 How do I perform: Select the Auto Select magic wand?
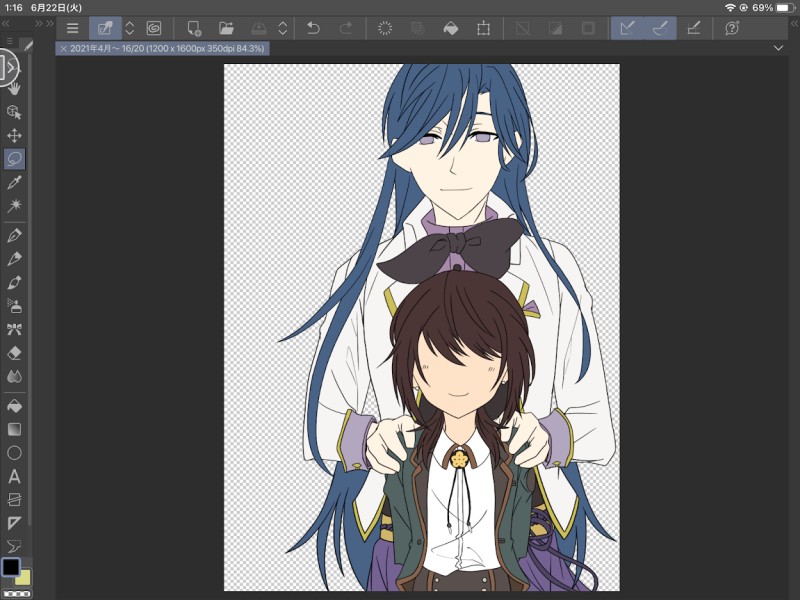click(x=14, y=206)
